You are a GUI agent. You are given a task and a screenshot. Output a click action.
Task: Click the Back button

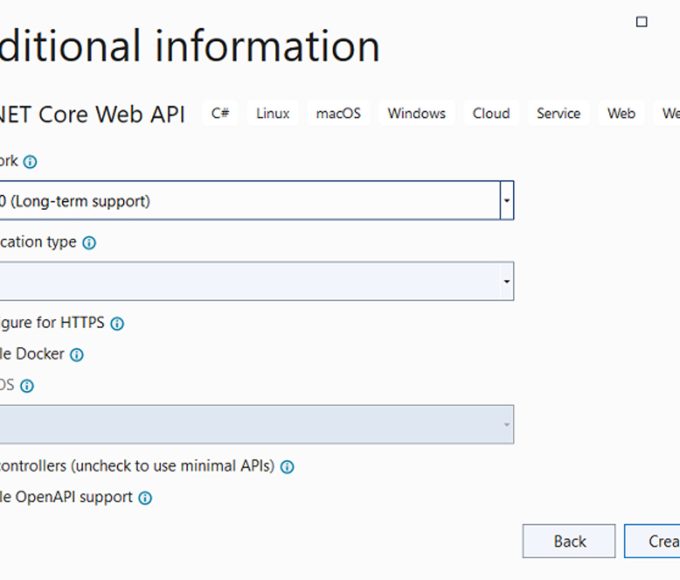(x=569, y=541)
